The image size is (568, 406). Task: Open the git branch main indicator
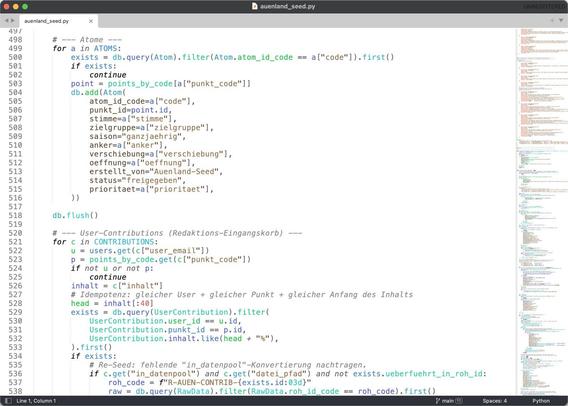tap(444, 401)
